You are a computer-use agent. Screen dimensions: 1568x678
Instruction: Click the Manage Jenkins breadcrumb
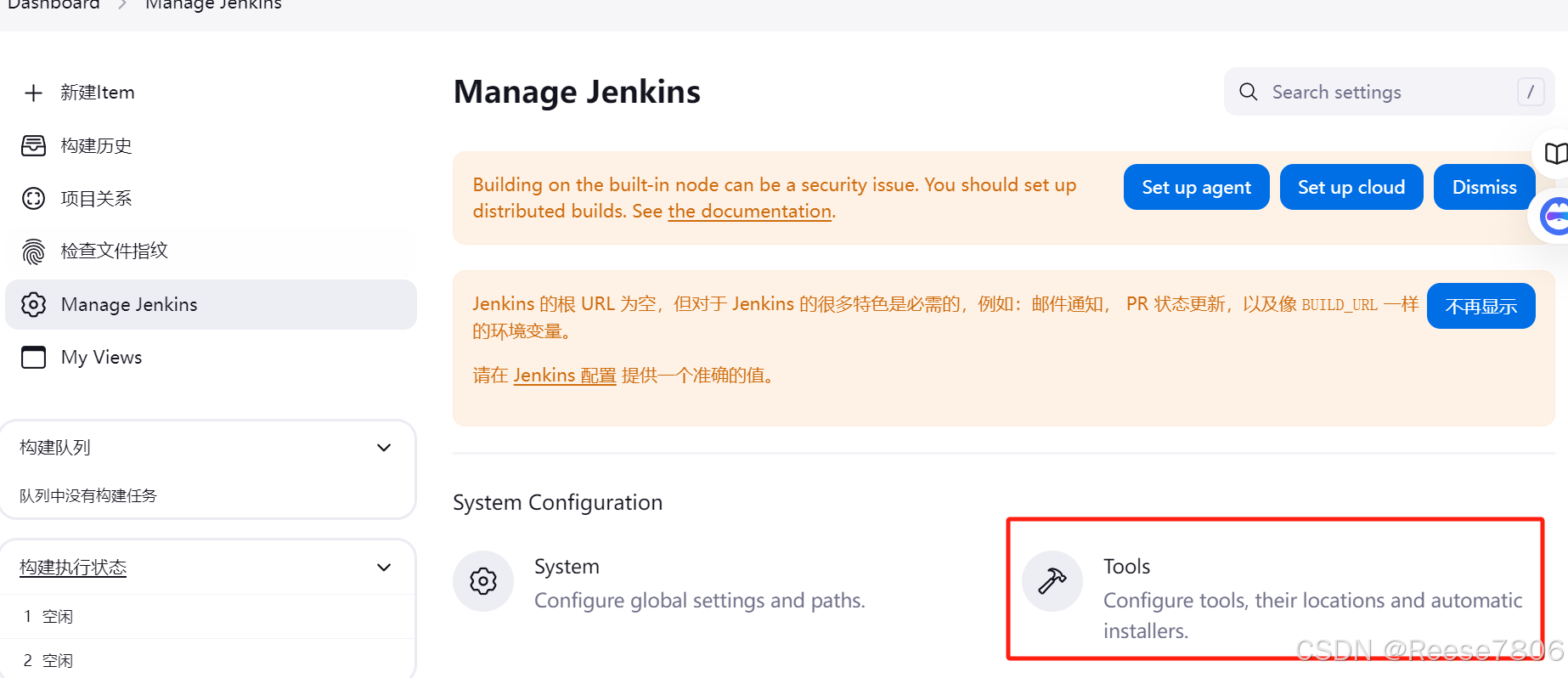tap(213, 5)
